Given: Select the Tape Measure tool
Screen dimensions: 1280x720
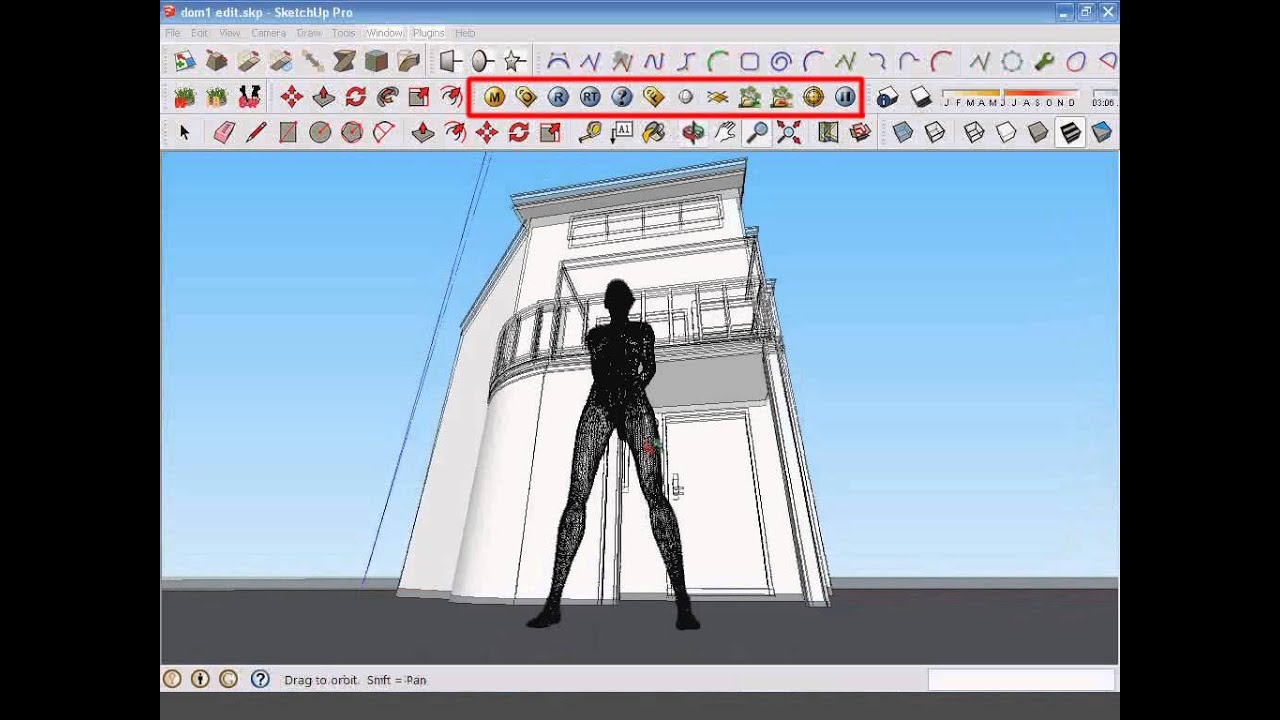Looking at the screenshot, I should tap(589, 132).
